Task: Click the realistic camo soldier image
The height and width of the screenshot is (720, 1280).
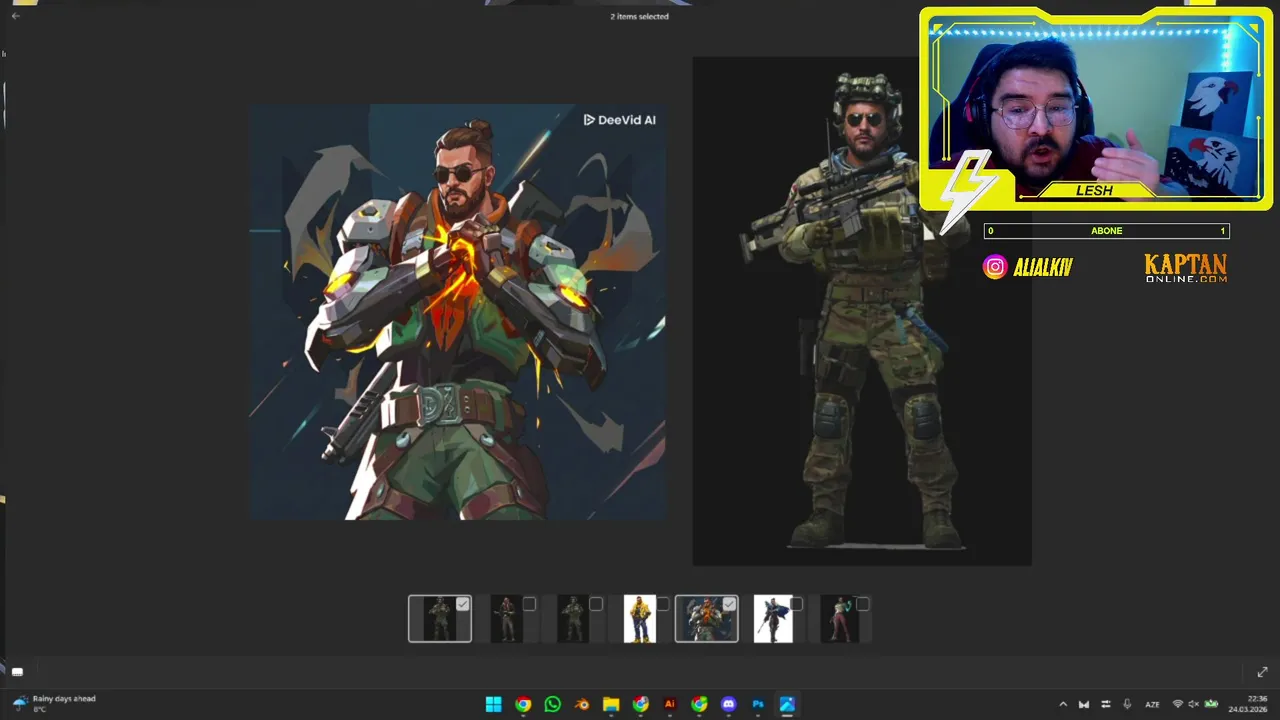Action: click(862, 311)
